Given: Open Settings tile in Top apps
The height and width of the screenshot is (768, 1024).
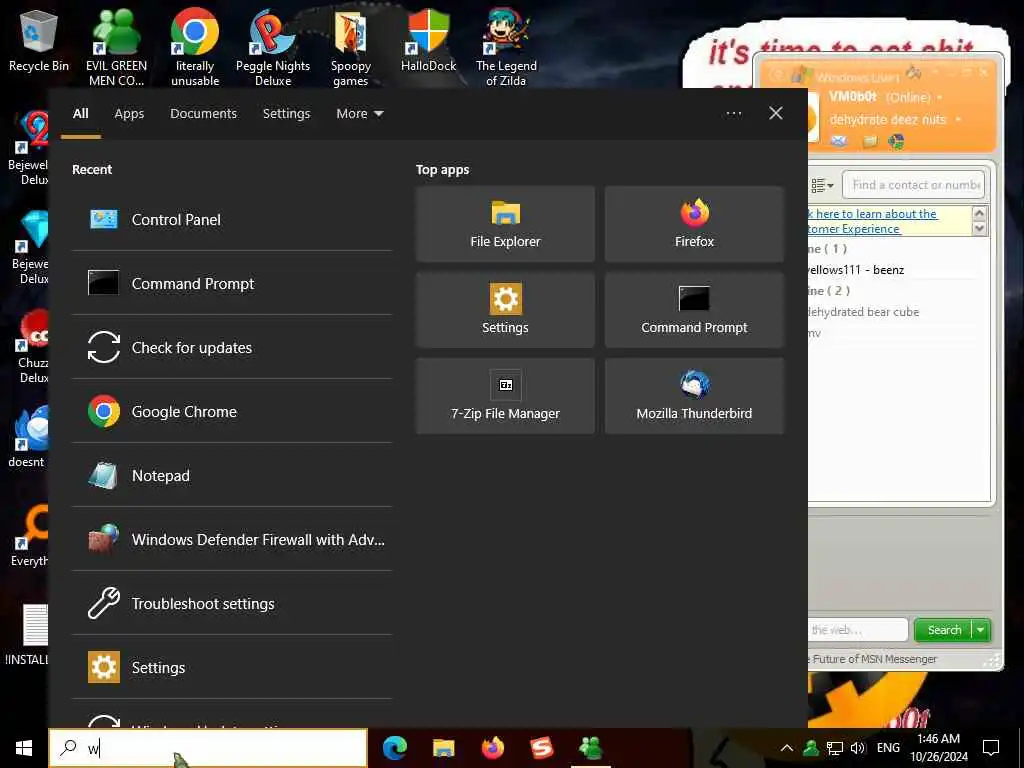Looking at the screenshot, I should (x=505, y=310).
